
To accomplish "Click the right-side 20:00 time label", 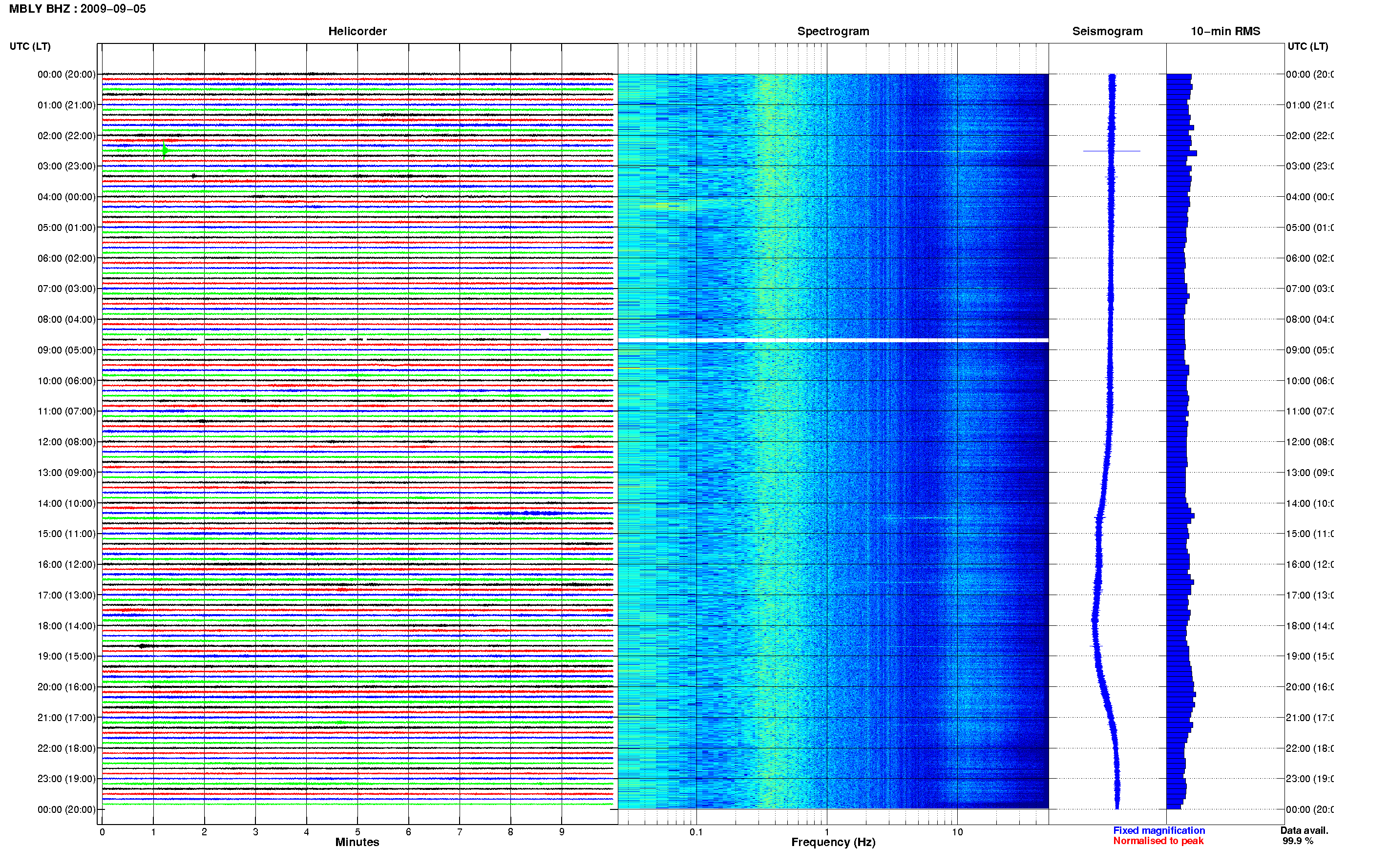I will [x=1309, y=686].
